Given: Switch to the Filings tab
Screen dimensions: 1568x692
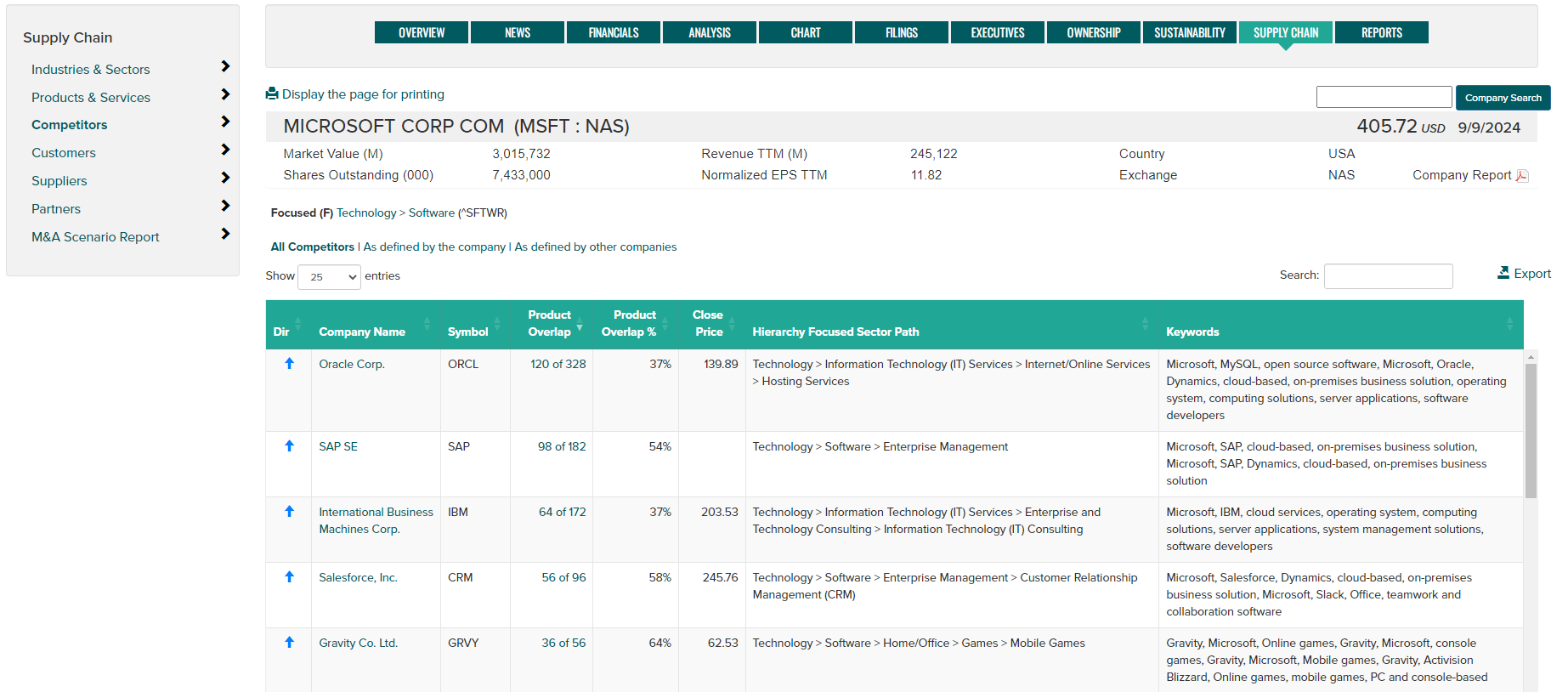Looking at the screenshot, I should click(x=902, y=32).
